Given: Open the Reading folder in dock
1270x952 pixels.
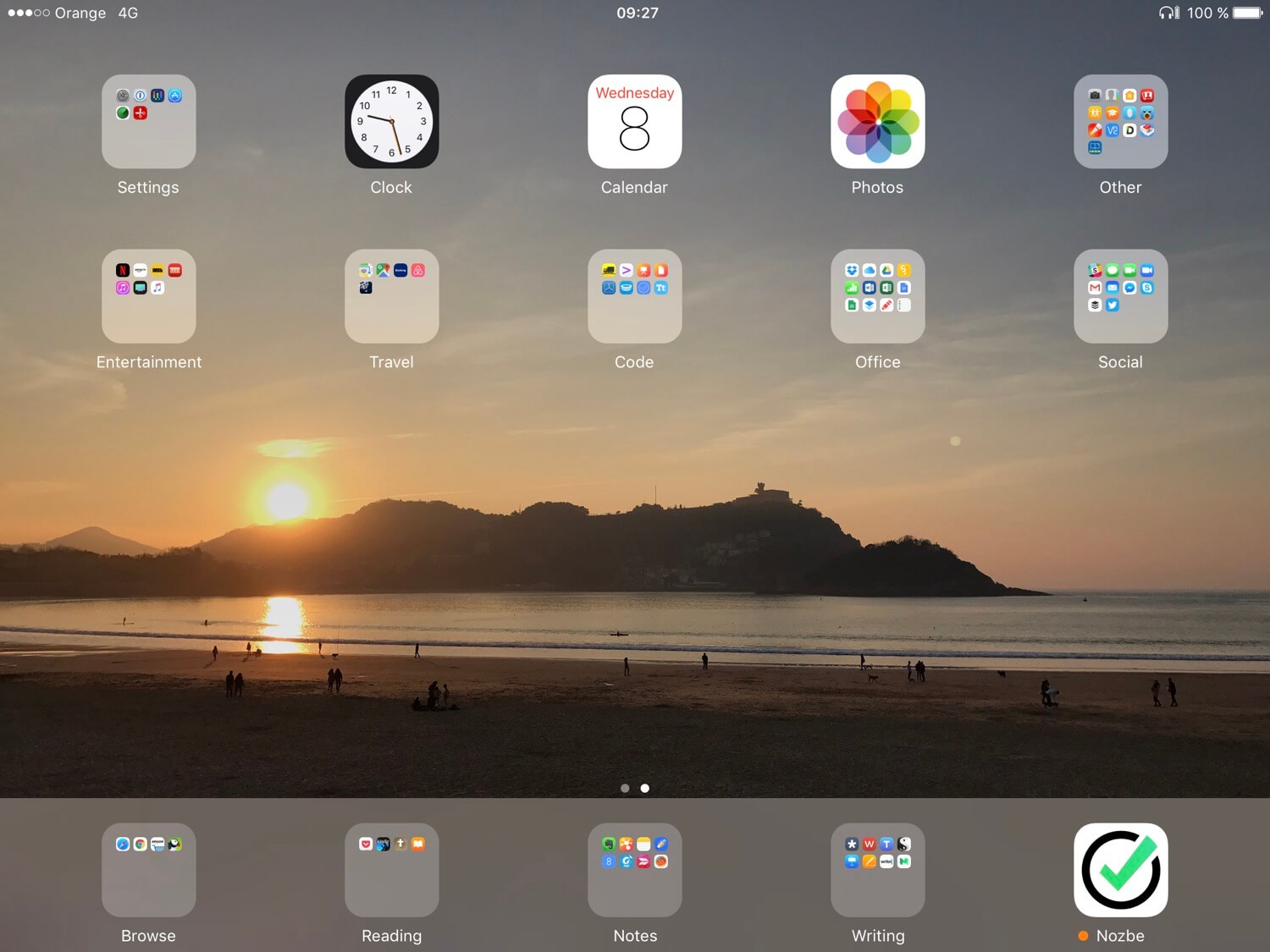Looking at the screenshot, I should 391,870.
